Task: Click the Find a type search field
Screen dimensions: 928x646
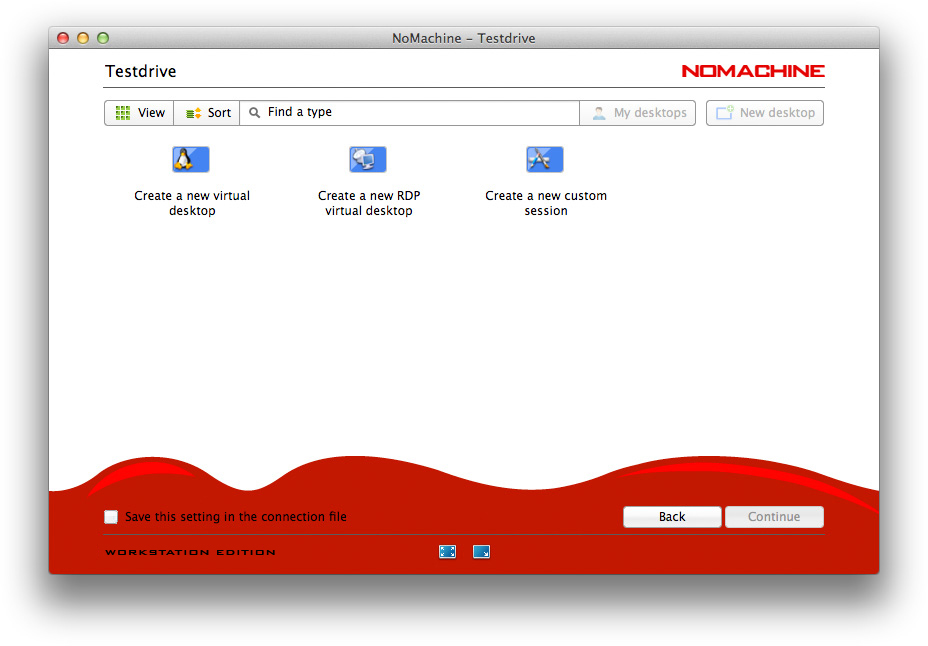Action: [x=410, y=113]
